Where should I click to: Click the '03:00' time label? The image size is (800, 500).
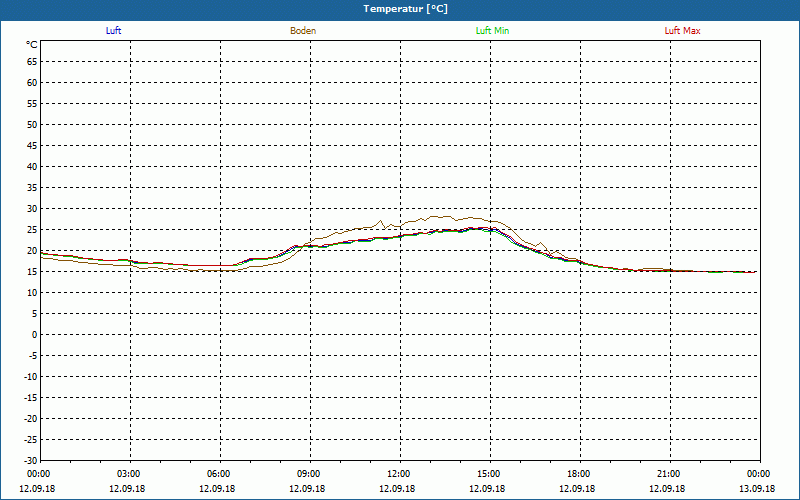129,474
